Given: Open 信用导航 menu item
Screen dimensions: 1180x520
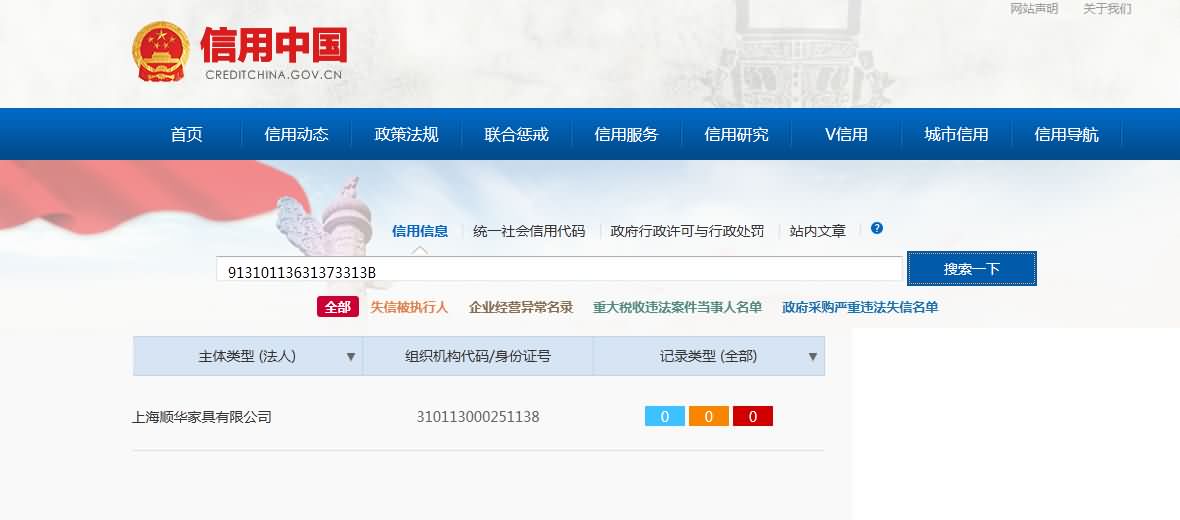Looking at the screenshot, I should pyautogui.click(x=1066, y=135).
